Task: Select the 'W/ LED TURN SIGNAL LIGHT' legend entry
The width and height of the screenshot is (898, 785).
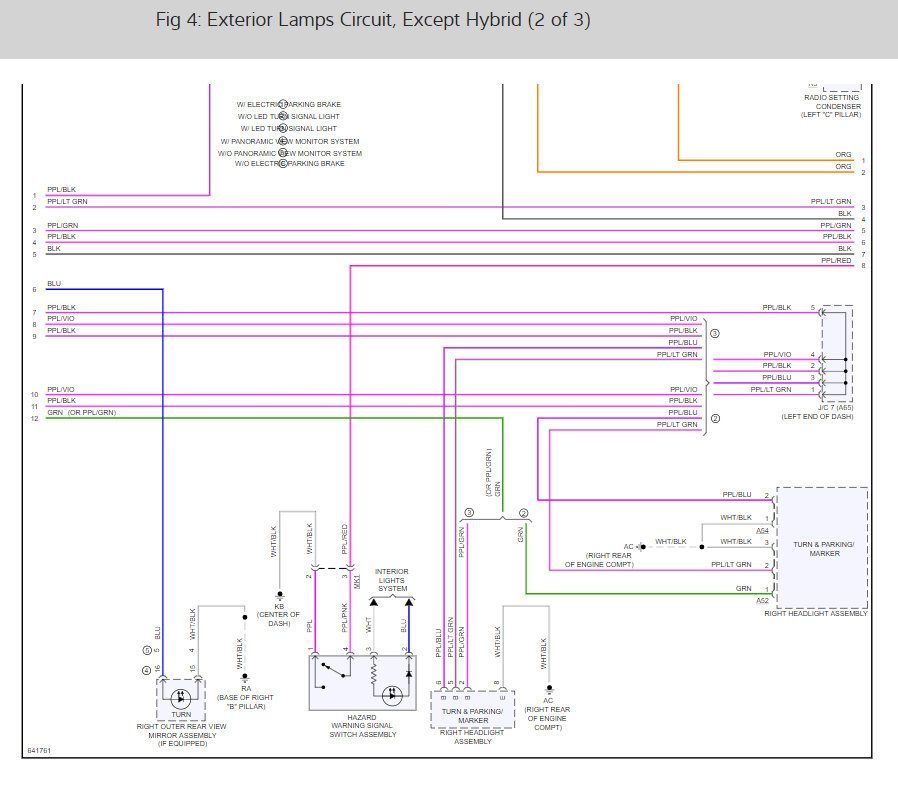Action: pos(289,128)
